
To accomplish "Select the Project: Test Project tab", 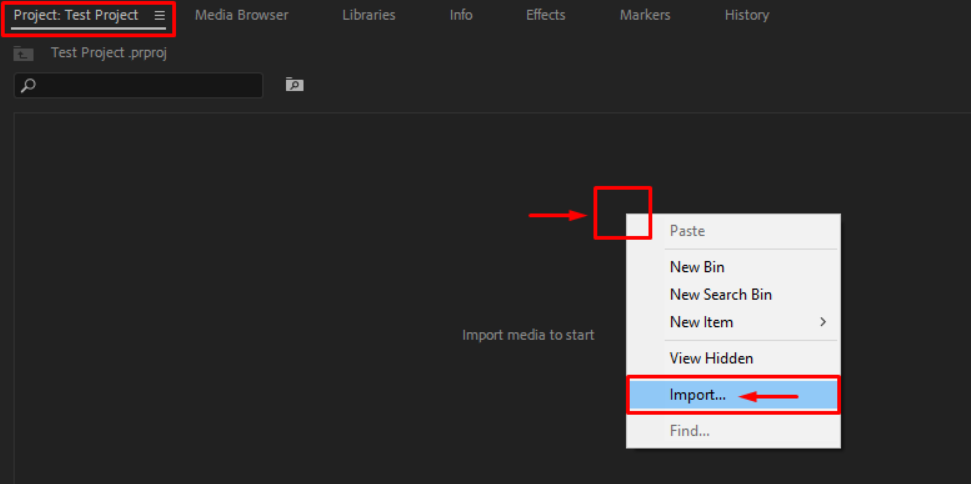I will [76, 15].
